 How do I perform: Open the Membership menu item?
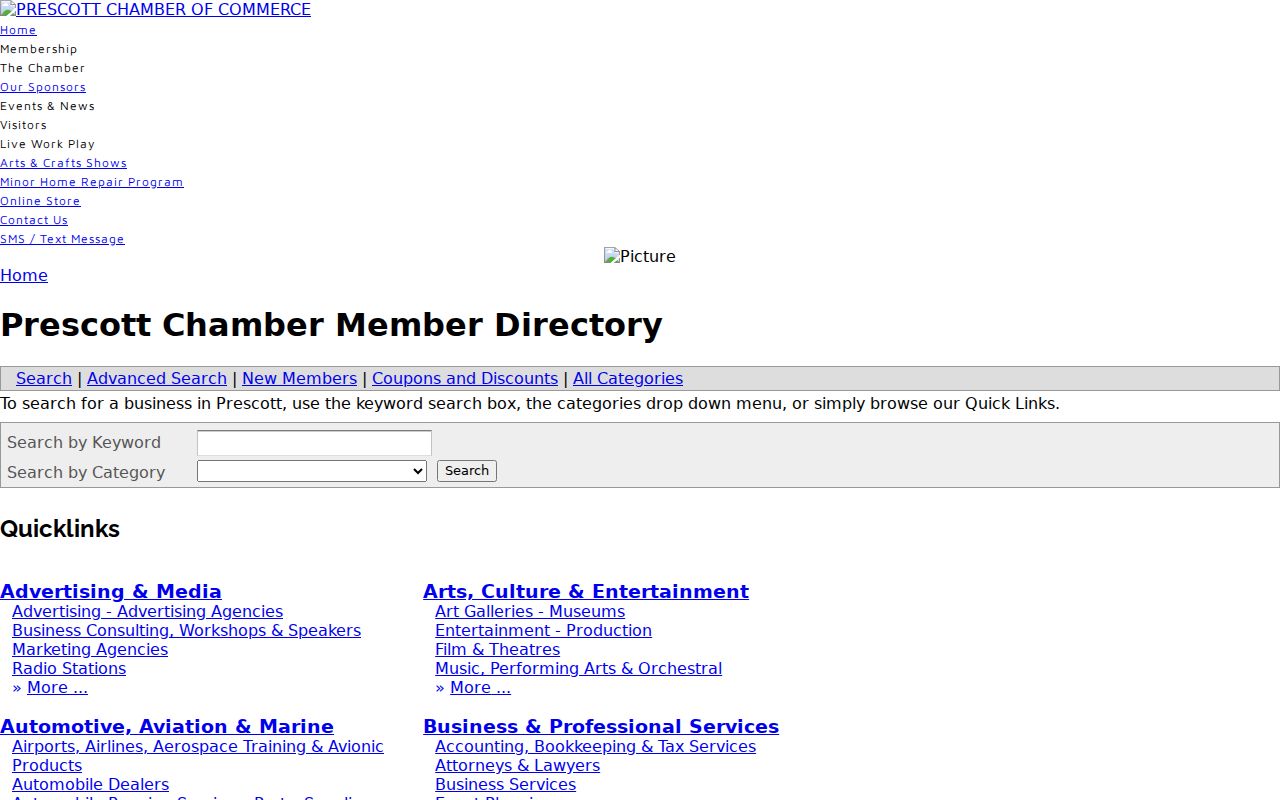click(x=38, y=49)
